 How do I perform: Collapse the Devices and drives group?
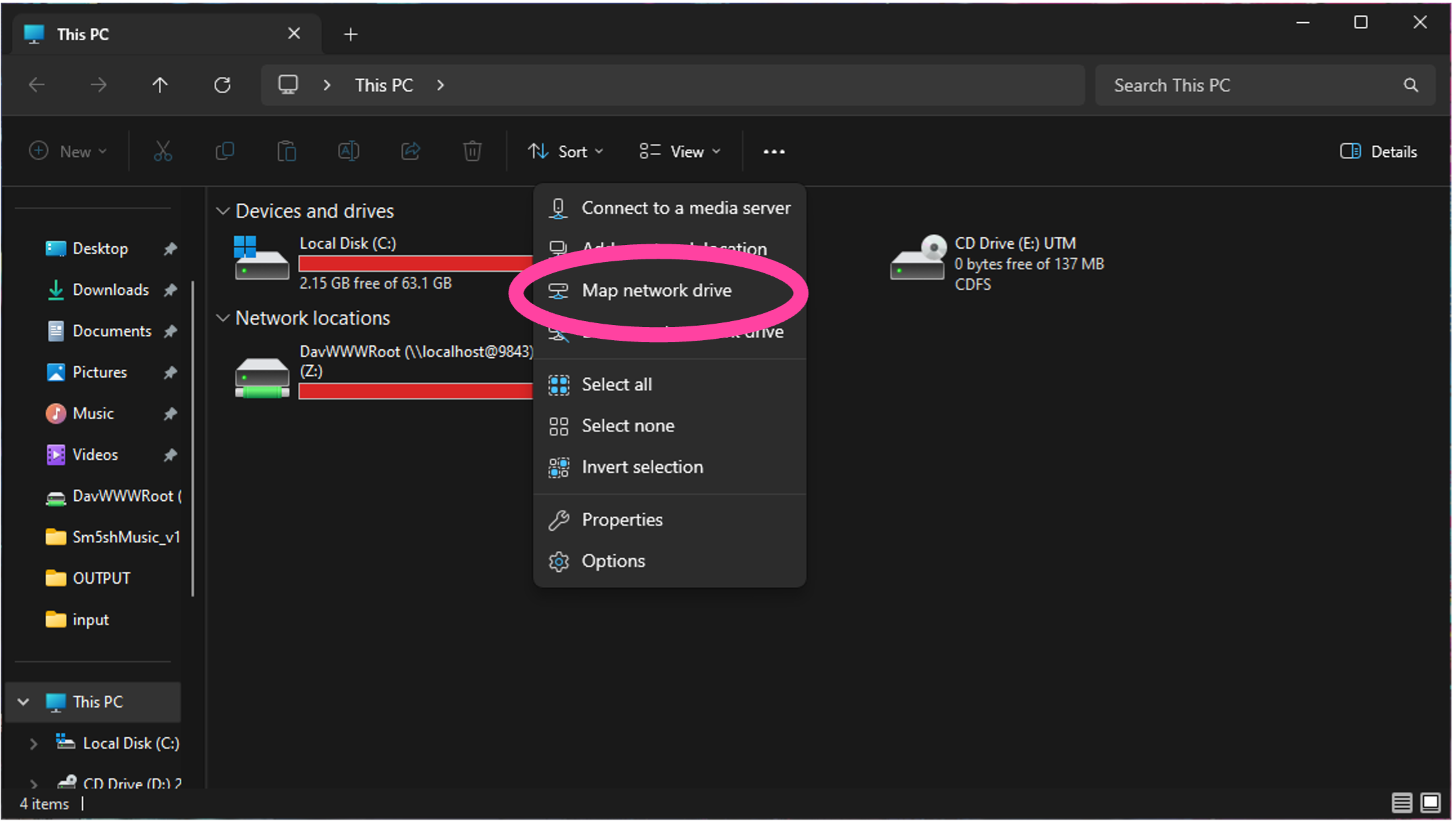click(x=223, y=211)
